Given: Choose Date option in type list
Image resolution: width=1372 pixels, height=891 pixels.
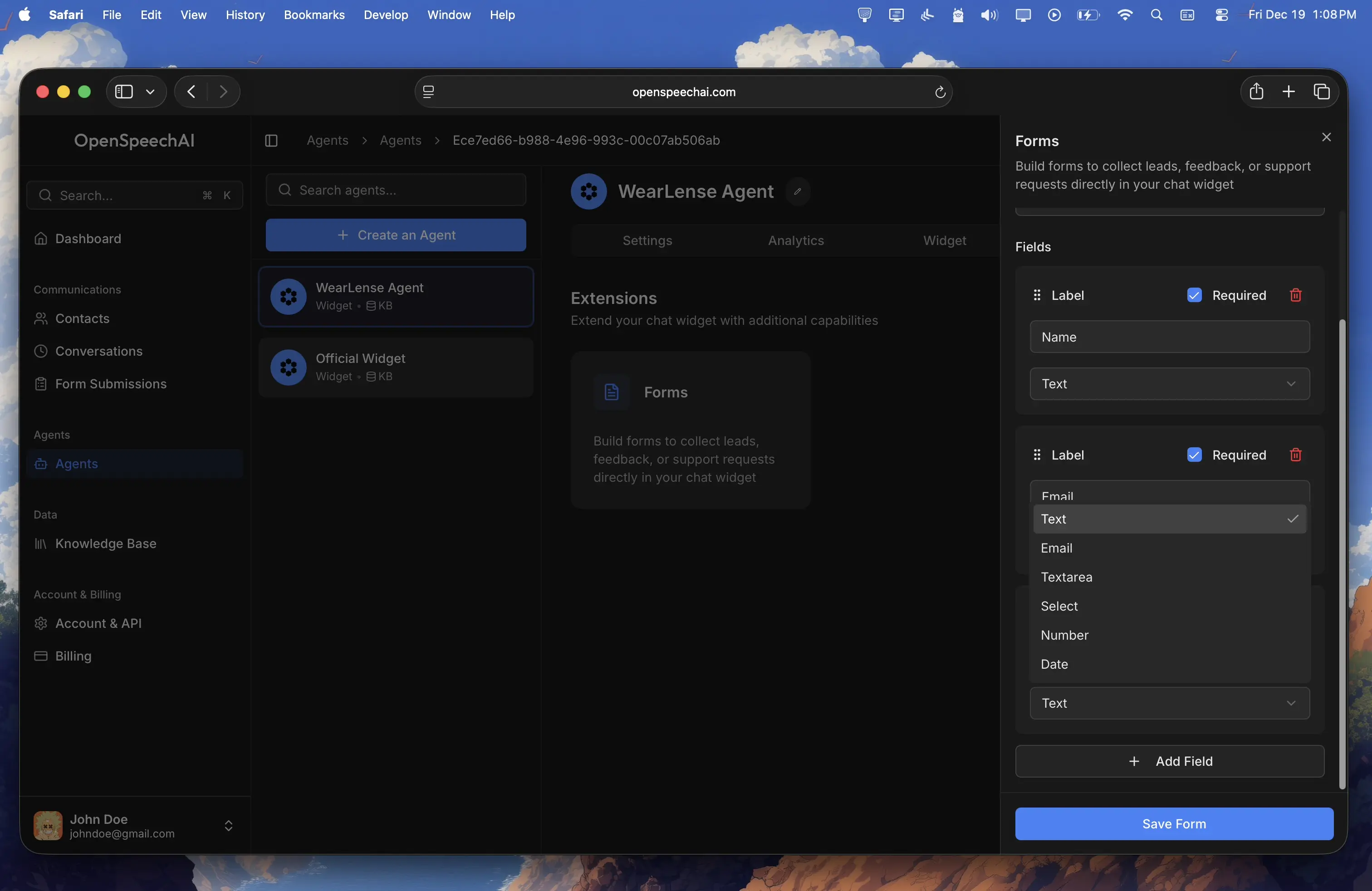Looking at the screenshot, I should [x=1170, y=664].
